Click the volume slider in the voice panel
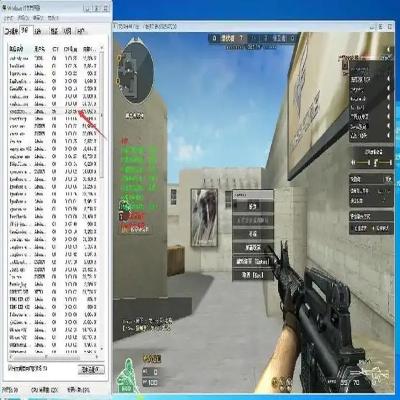400x400 pixels. pyautogui.click(x=372, y=163)
